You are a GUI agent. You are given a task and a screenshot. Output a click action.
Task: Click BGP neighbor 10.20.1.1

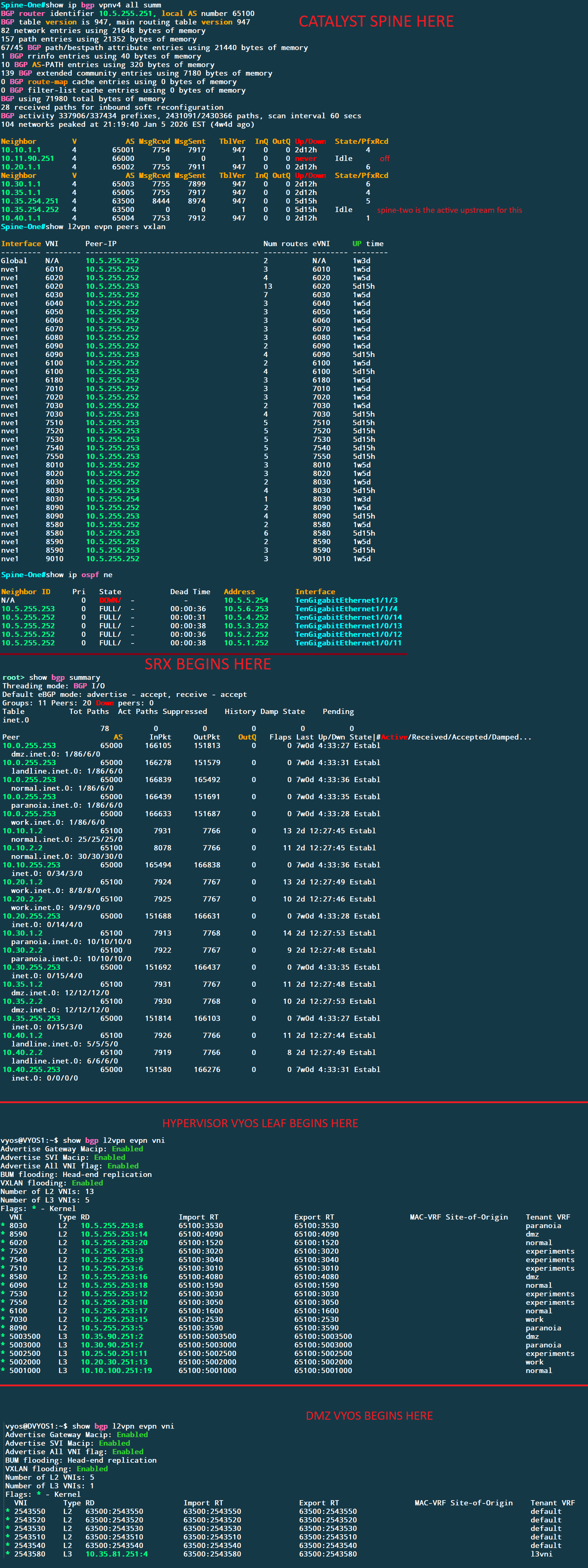[21, 167]
